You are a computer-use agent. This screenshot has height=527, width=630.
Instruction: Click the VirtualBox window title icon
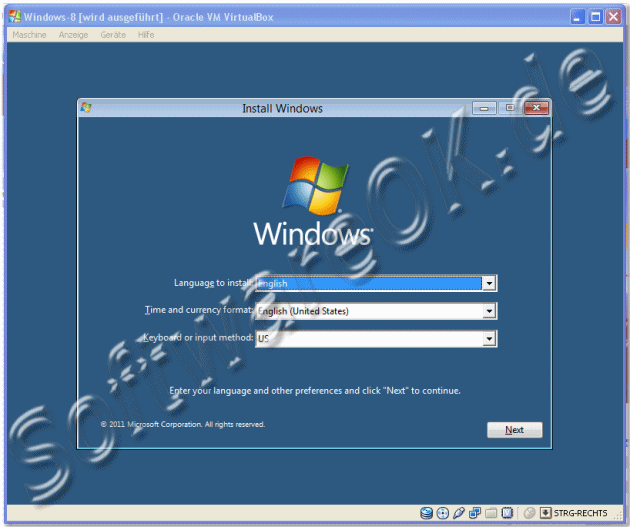15,16
